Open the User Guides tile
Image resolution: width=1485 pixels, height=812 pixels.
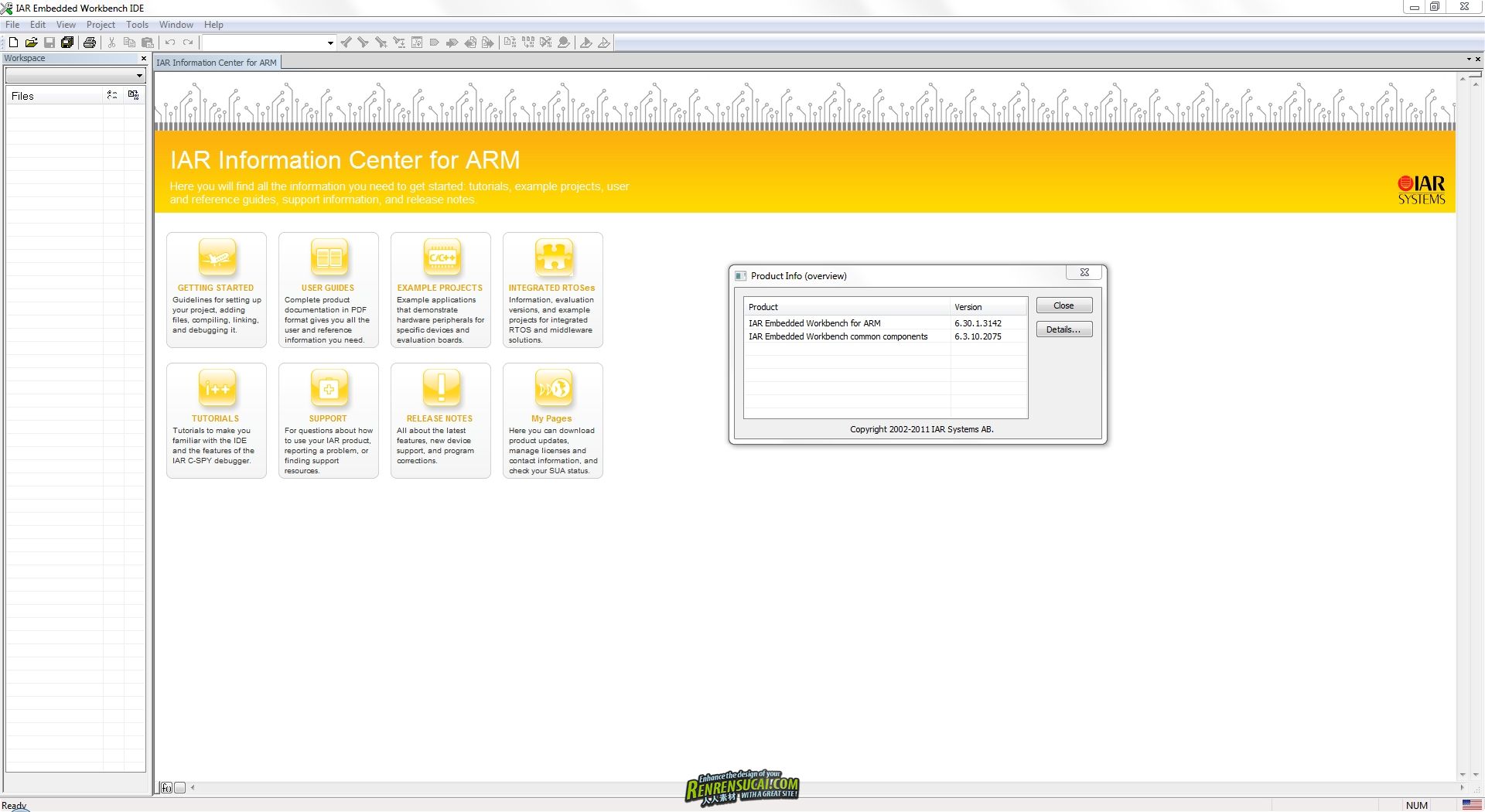[329, 290]
